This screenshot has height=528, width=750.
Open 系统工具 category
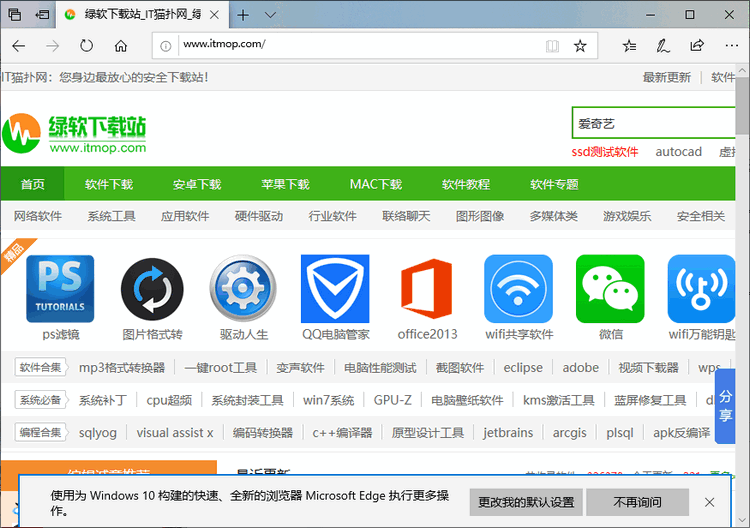111,216
